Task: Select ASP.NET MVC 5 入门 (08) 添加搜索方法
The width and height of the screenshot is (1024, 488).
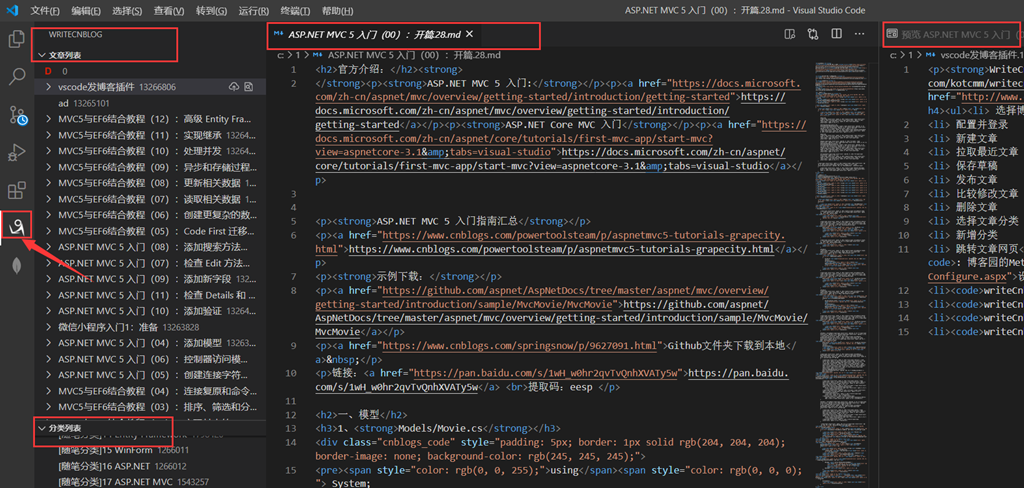Action: point(150,247)
